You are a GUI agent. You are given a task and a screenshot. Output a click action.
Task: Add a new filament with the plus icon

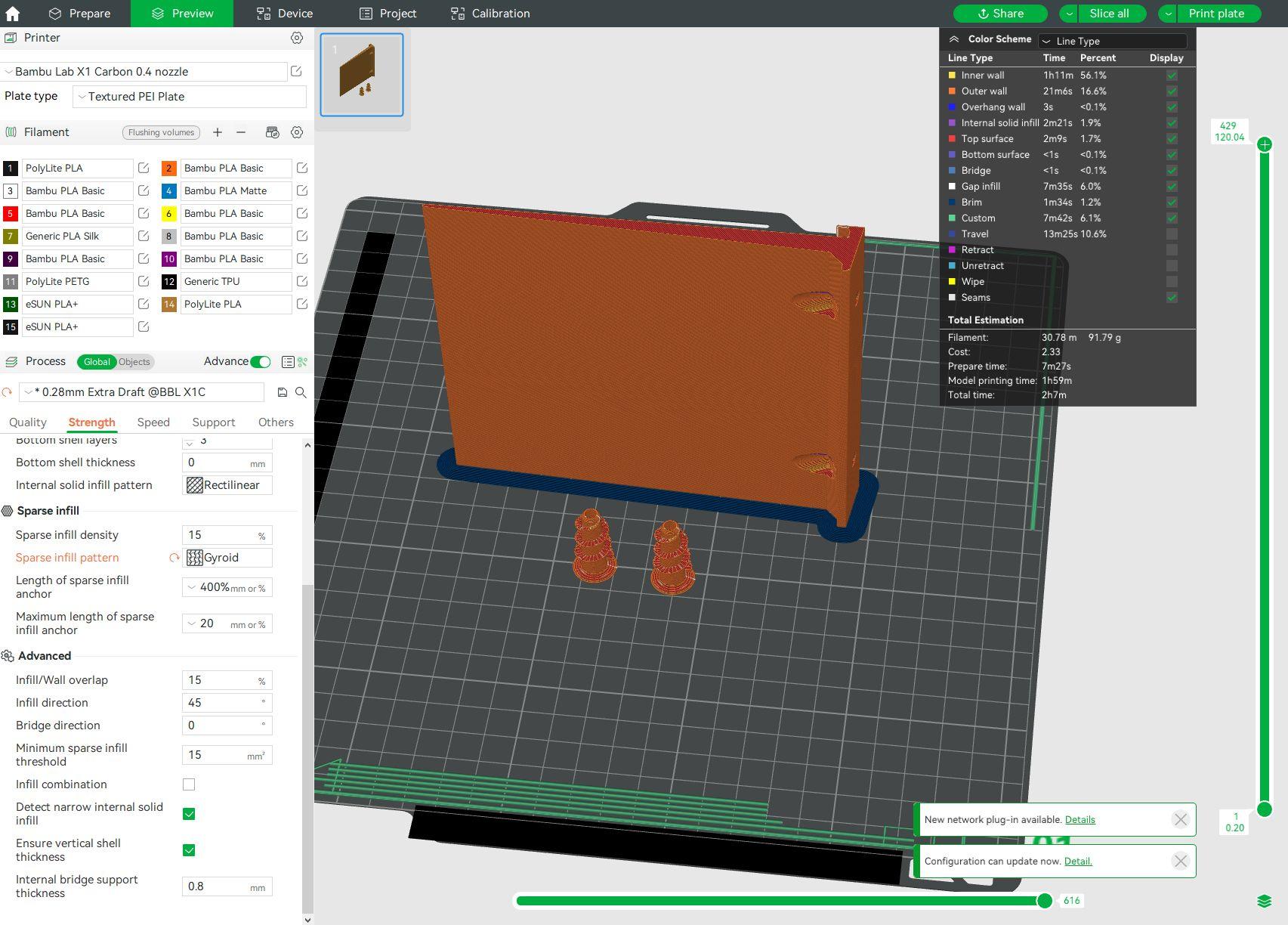218,132
